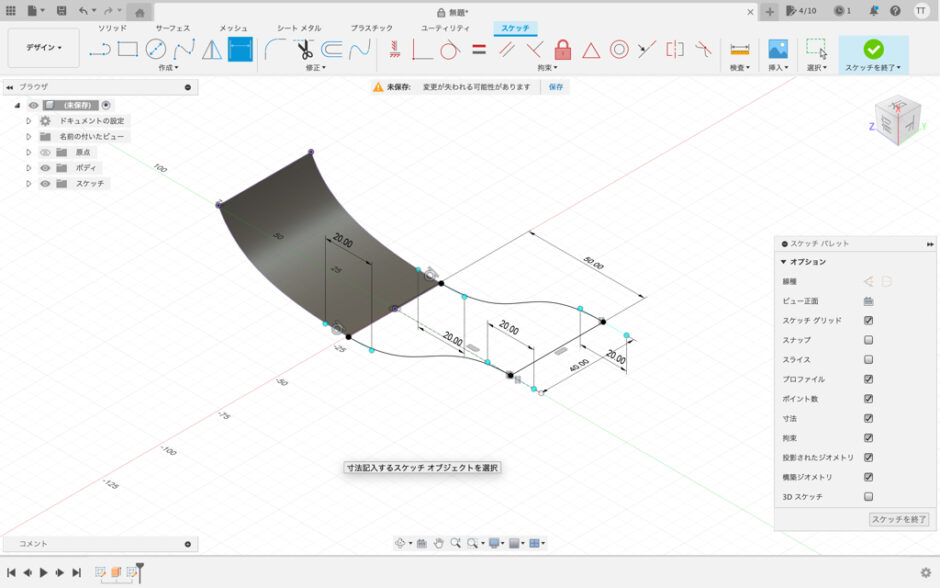Expand the ドキュメントの設定 tree node

(x=29, y=120)
